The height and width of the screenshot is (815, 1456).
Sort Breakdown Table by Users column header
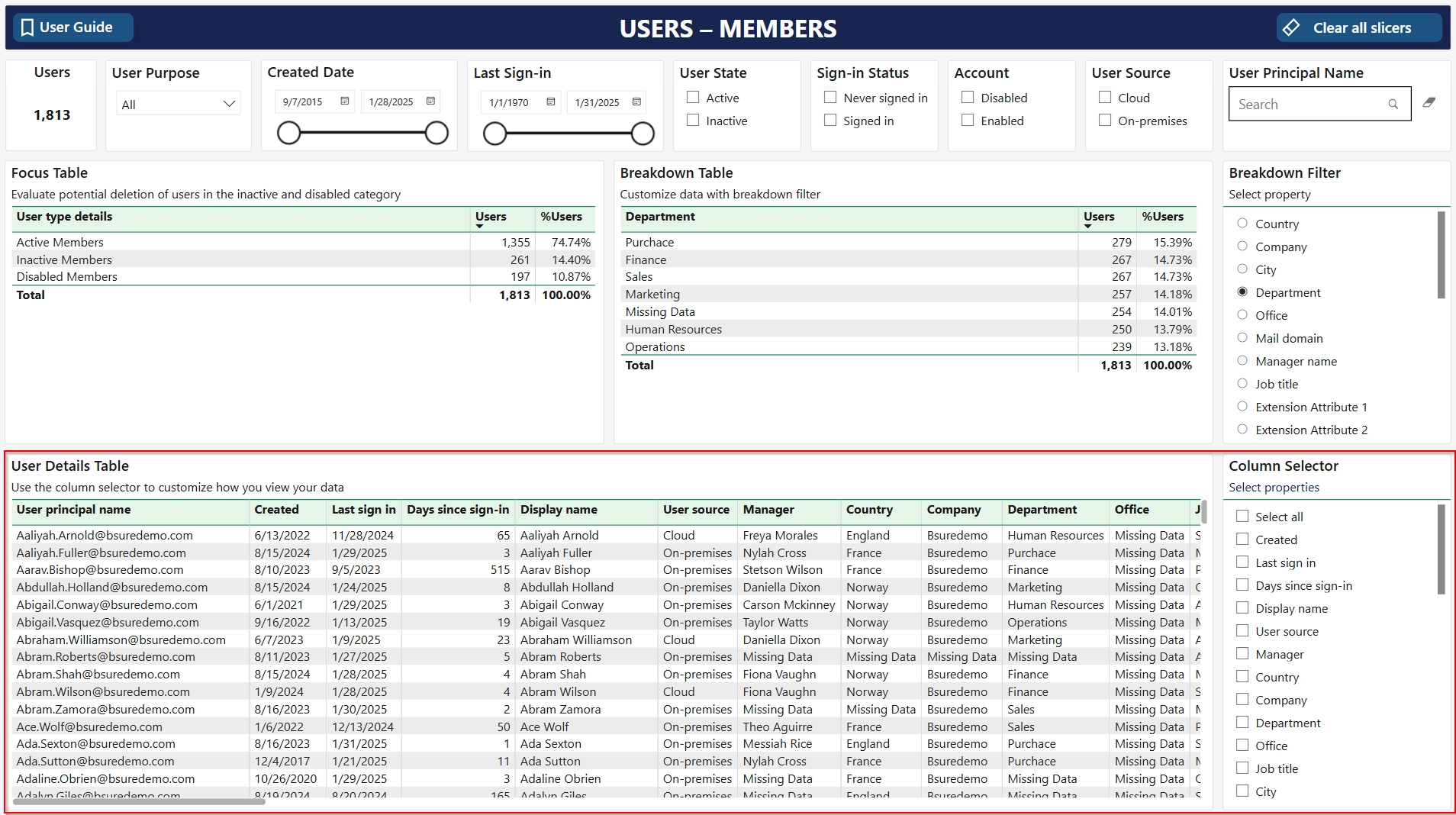click(x=1099, y=217)
